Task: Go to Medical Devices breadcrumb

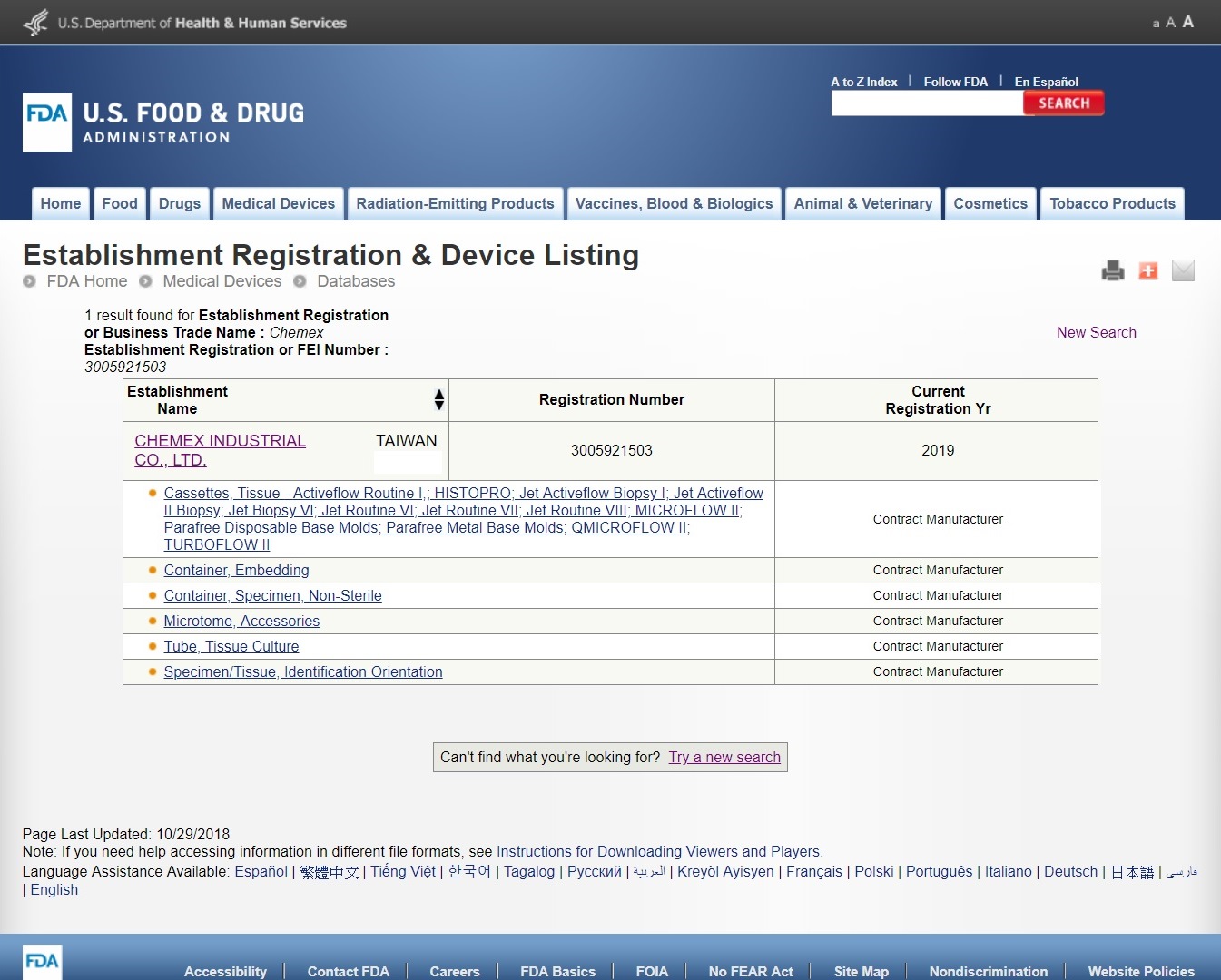Action: (222, 281)
